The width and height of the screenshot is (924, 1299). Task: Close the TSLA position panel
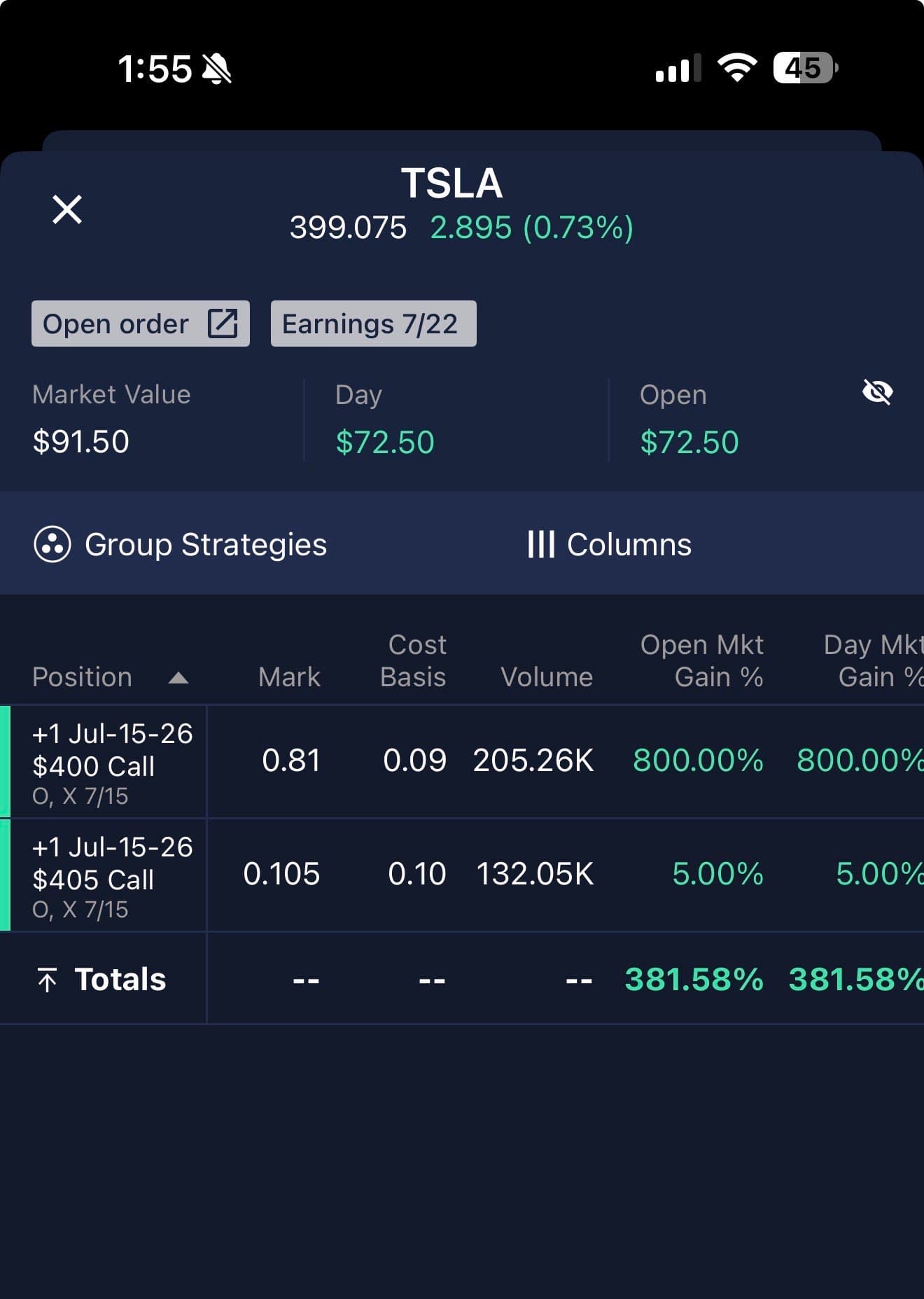coord(67,209)
